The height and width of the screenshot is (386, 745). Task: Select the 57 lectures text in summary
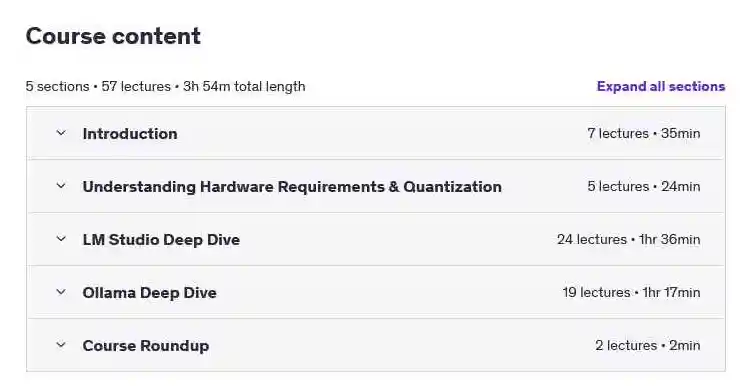tap(136, 87)
